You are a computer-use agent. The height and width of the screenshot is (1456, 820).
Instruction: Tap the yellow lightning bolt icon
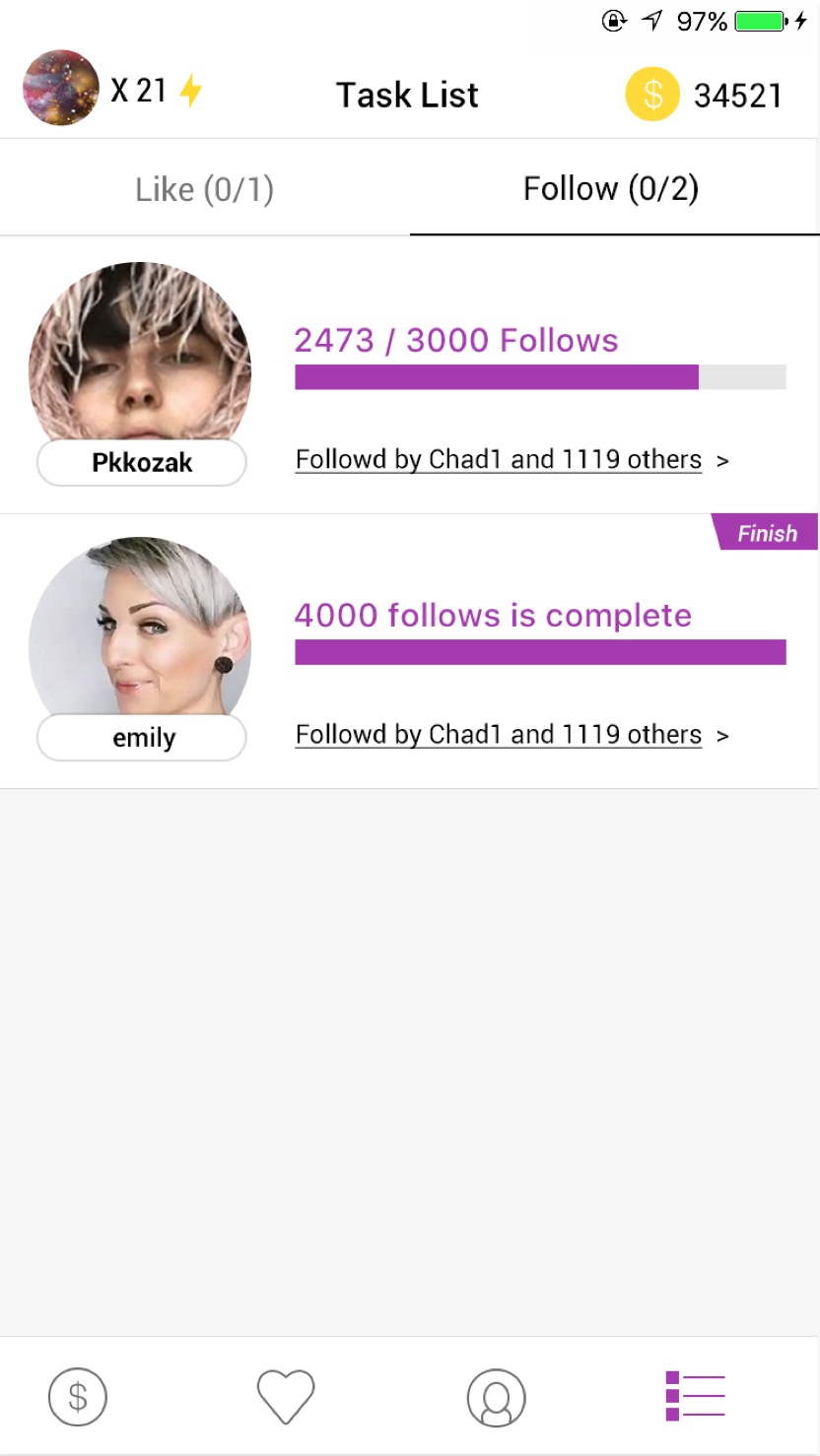[190, 92]
